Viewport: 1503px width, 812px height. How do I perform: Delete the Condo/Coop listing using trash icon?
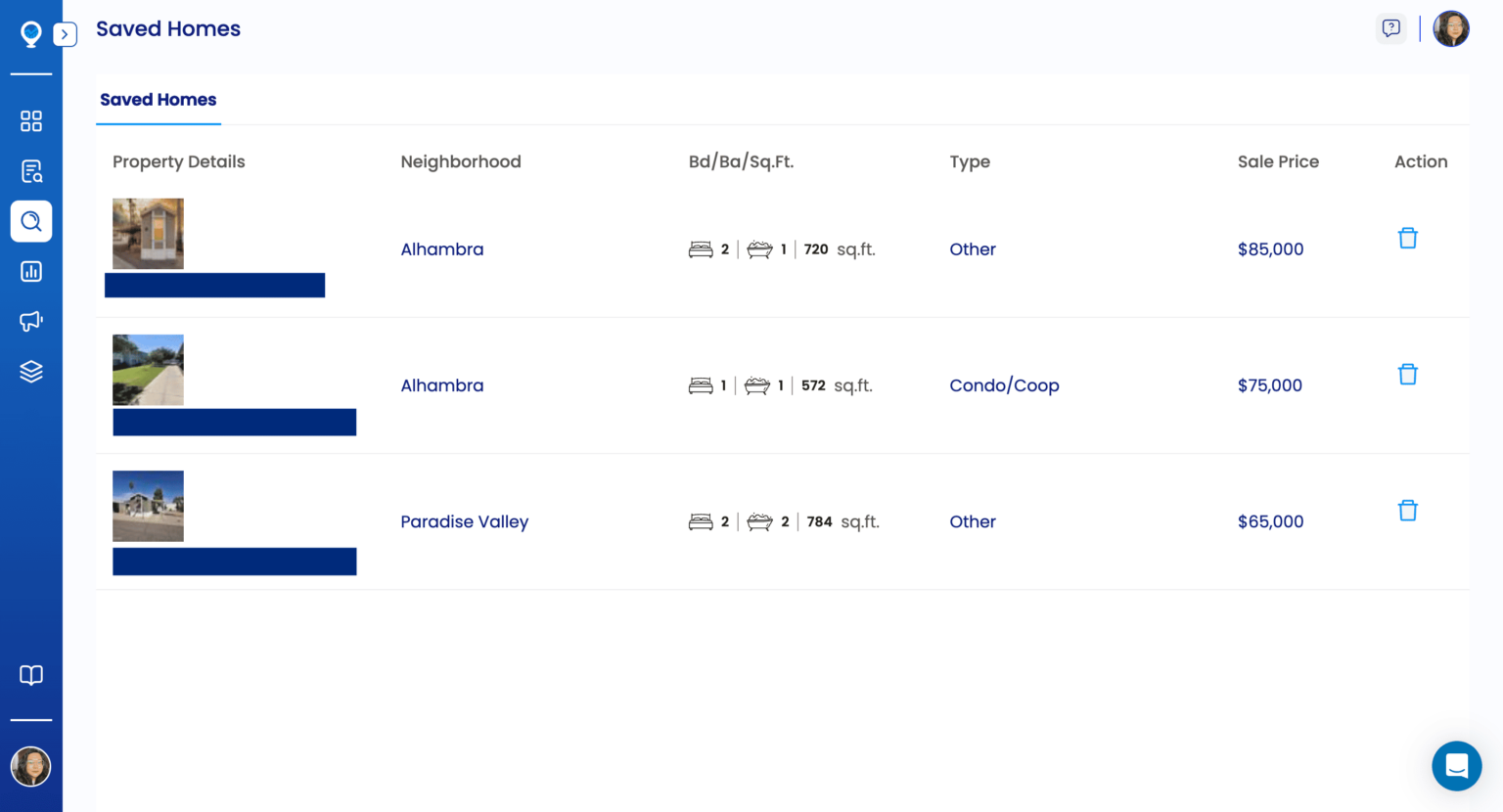coord(1407,374)
